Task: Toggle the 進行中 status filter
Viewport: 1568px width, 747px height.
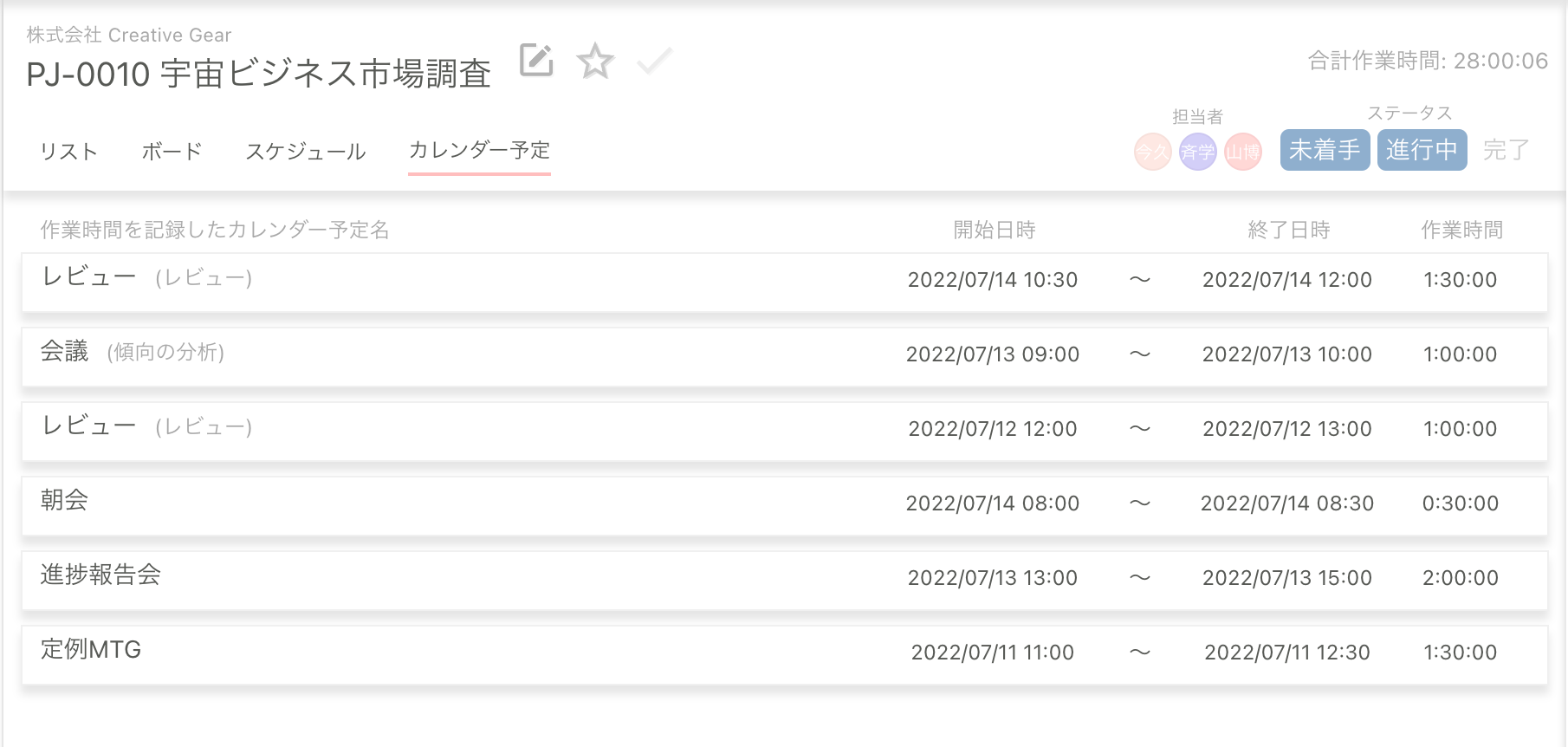Action: click(x=1422, y=150)
